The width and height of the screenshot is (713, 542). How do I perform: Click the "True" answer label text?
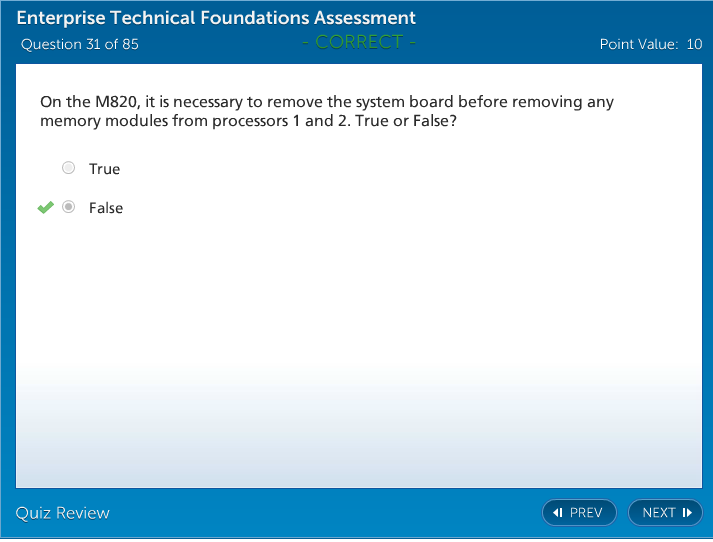(104, 169)
